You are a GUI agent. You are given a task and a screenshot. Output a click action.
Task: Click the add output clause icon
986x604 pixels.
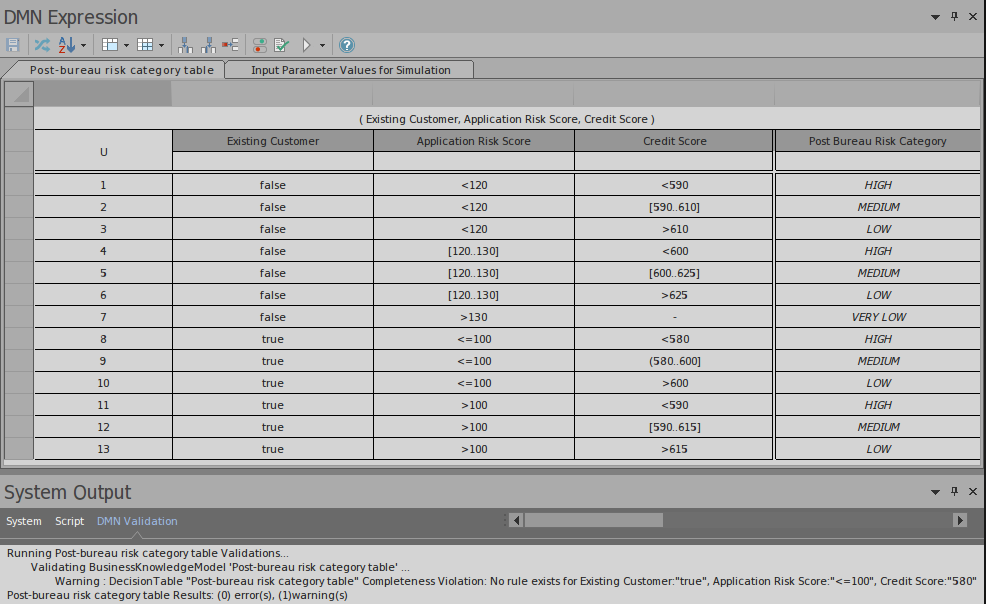tap(211, 45)
